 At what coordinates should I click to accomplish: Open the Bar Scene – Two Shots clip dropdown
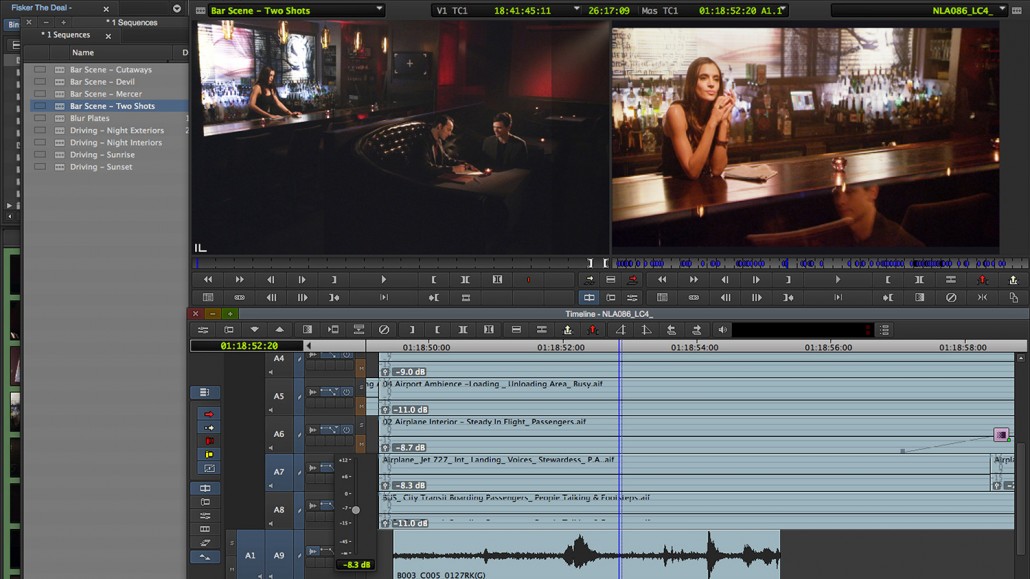tap(379, 10)
